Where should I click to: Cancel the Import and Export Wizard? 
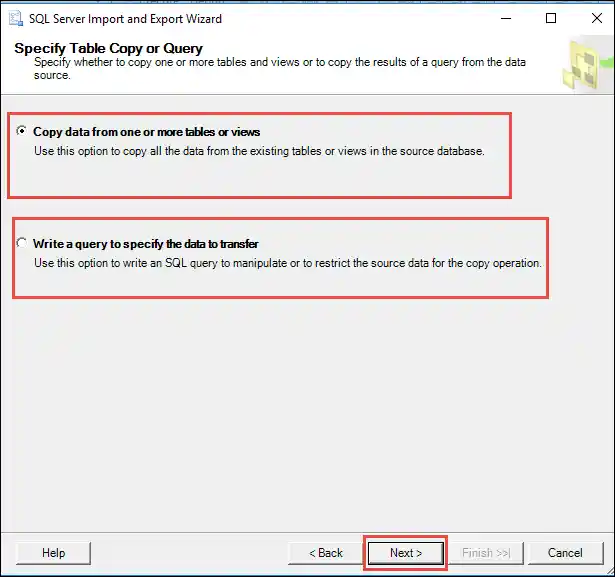tap(565, 553)
